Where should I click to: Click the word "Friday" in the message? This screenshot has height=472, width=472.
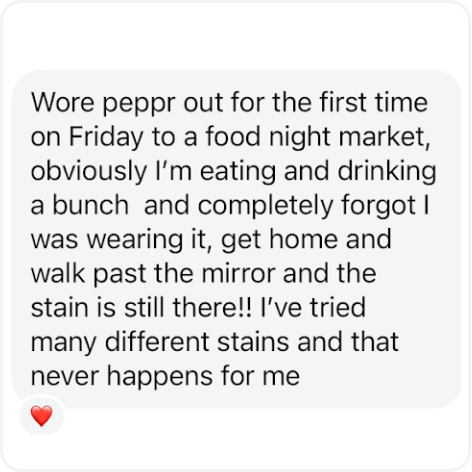point(106,137)
